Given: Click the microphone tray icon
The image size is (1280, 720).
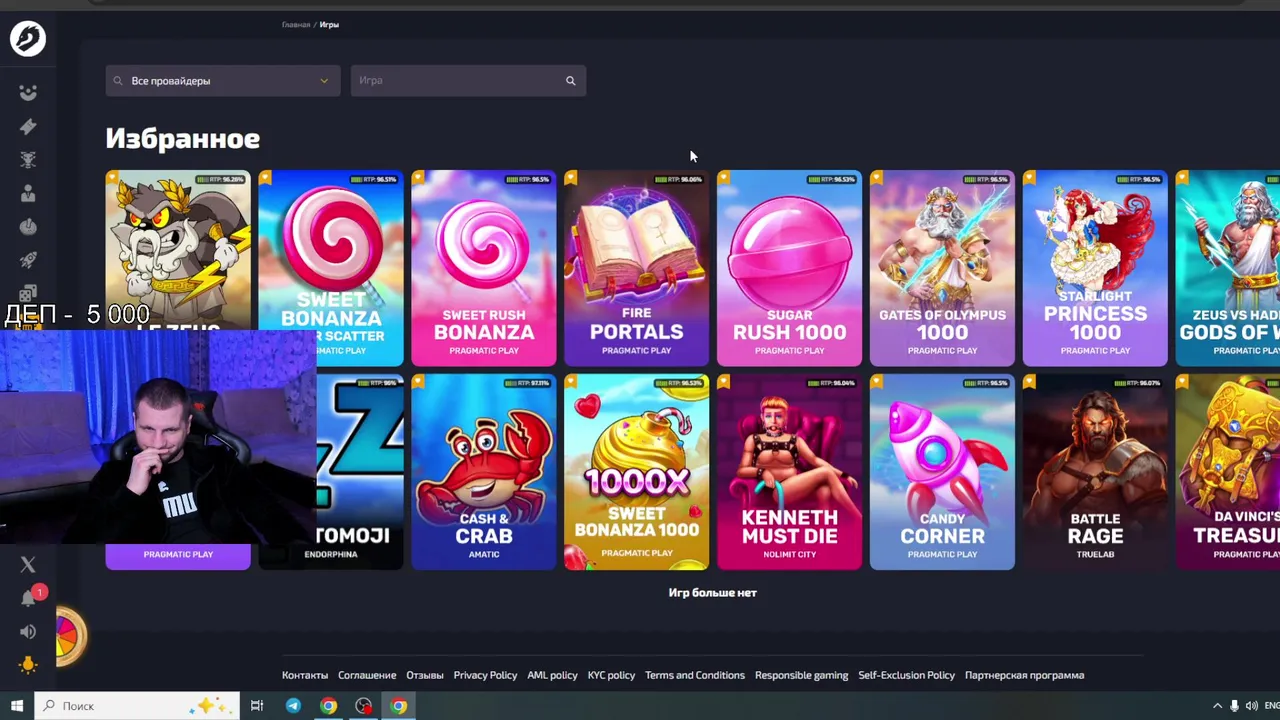Looking at the screenshot, I should [x=1235, y=706].
